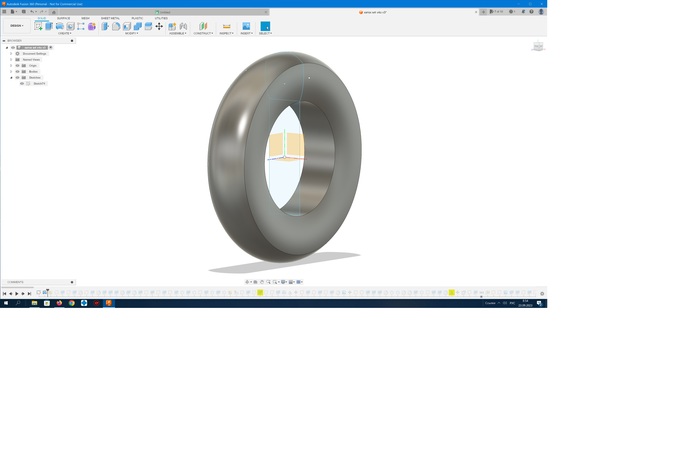Toggle visibility of the root component
This screenshot has height=463, width=700.
(13, 47)
